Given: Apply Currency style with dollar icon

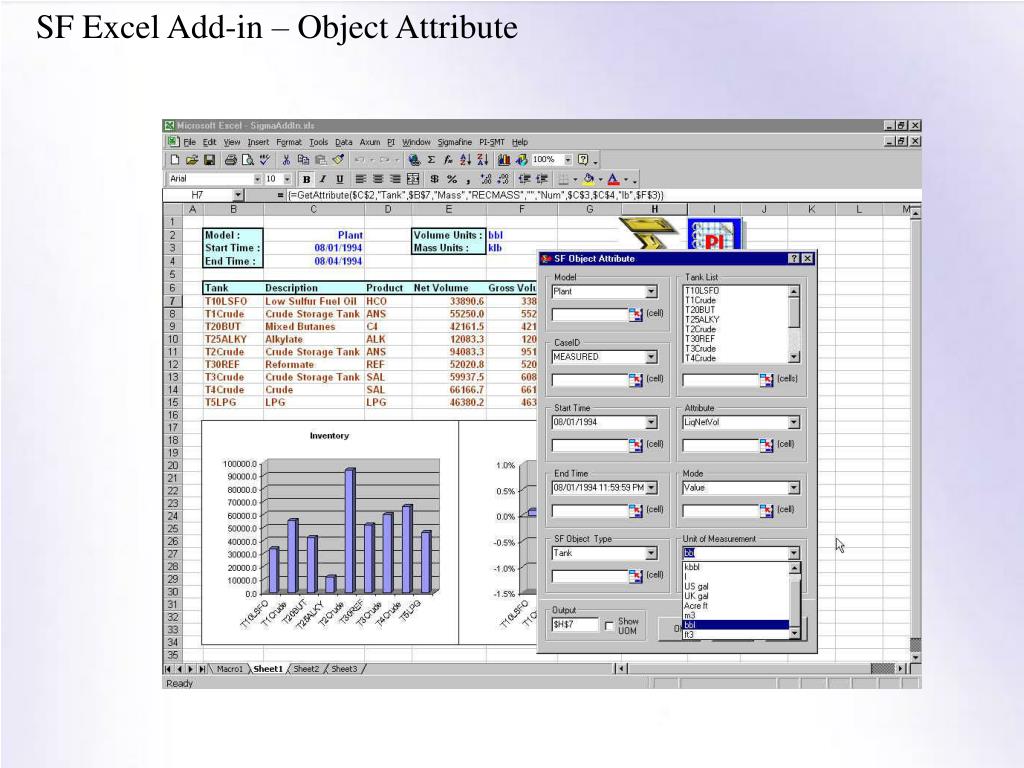Looking at the screenshot, I should click(434, 179).
